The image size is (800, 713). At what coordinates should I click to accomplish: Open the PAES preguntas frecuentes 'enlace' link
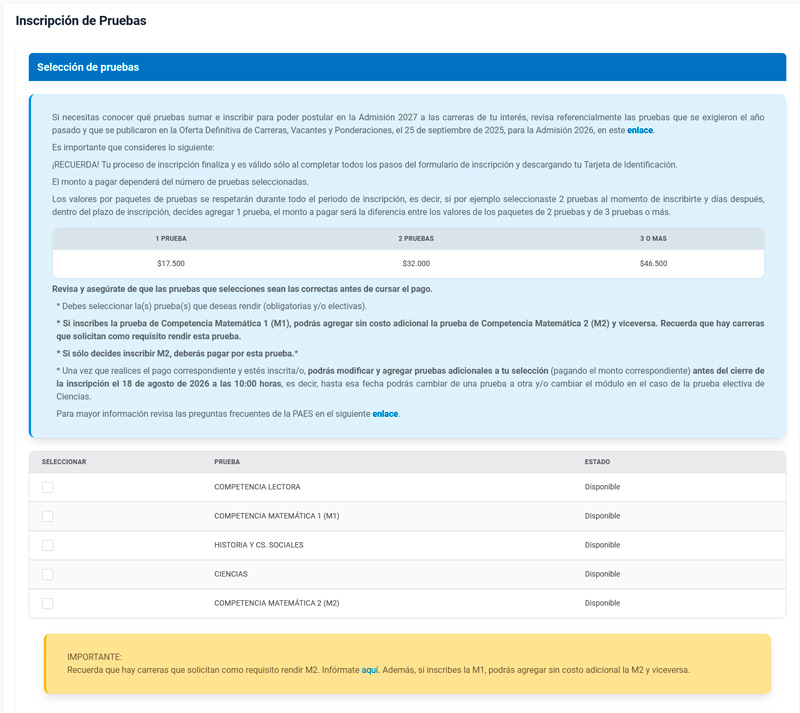[x=385, y=414]
